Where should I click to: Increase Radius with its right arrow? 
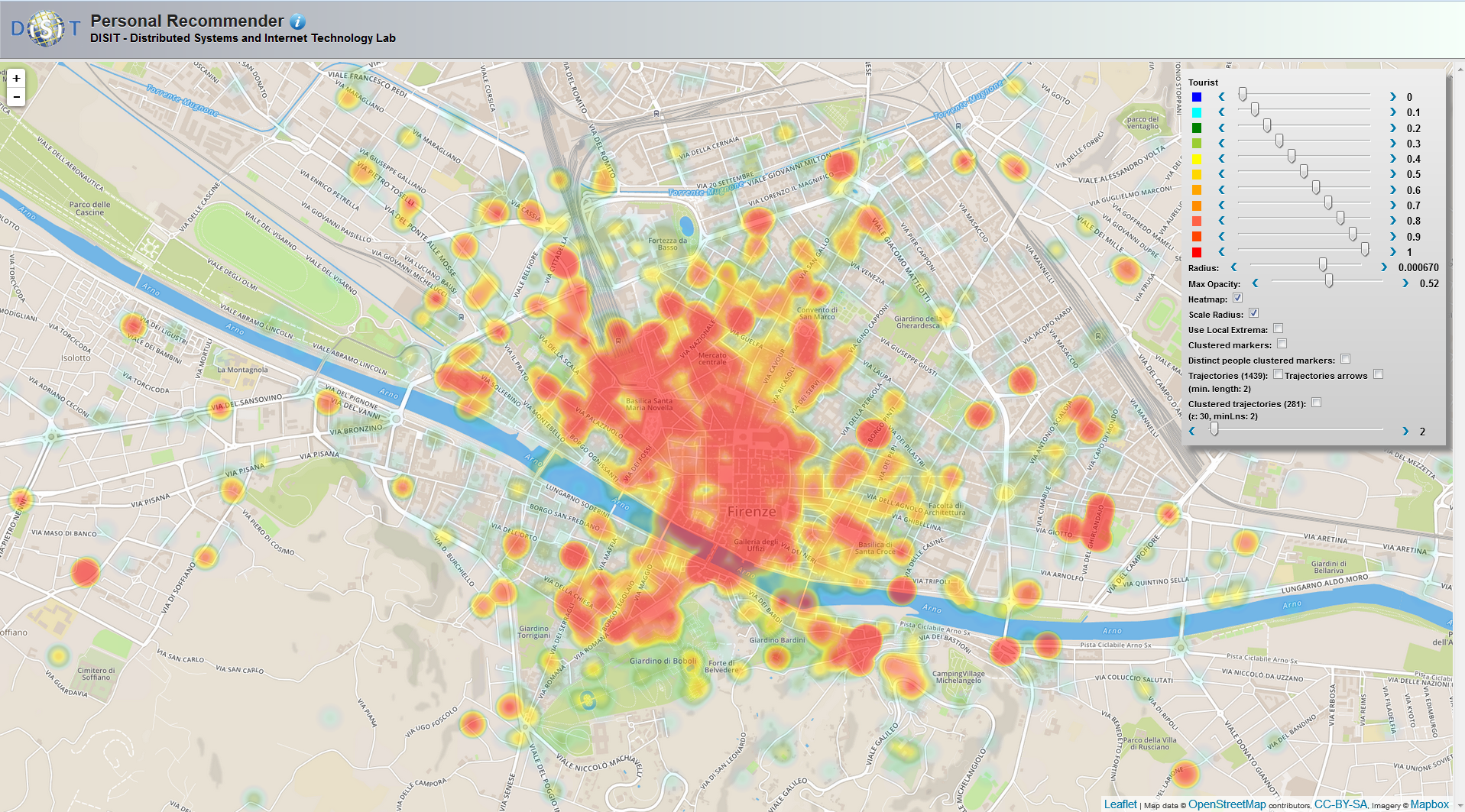1383,267
